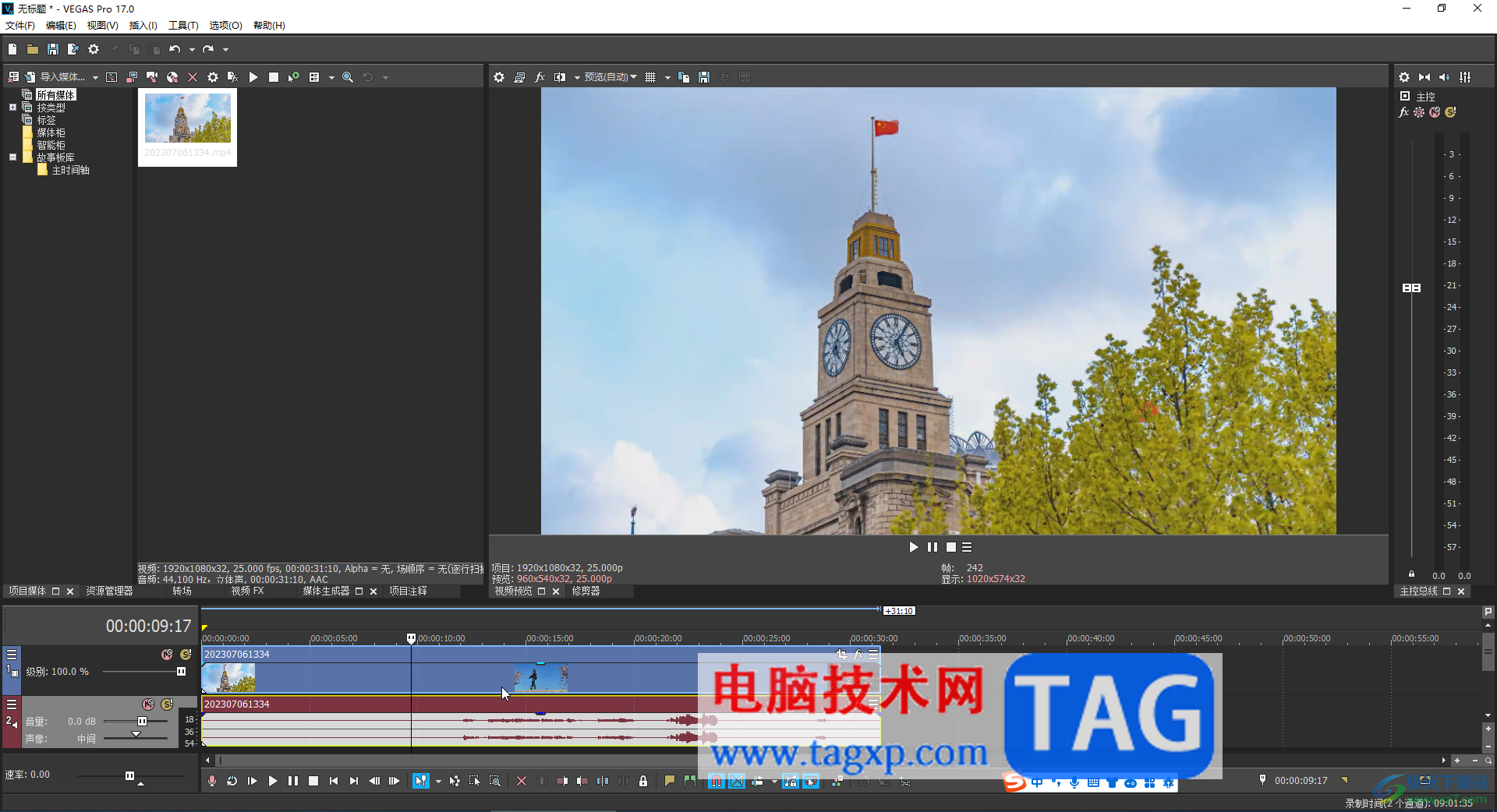Activate the lock event icon in timeline toolbar
The width and height of the screenshot is (1497, 812).
click(x=643, y=781)
